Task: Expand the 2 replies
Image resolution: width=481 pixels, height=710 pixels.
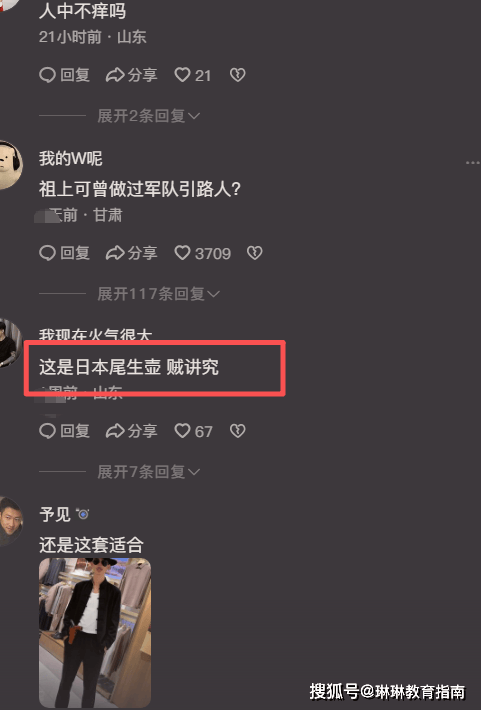Action: [x=149, y=116]
